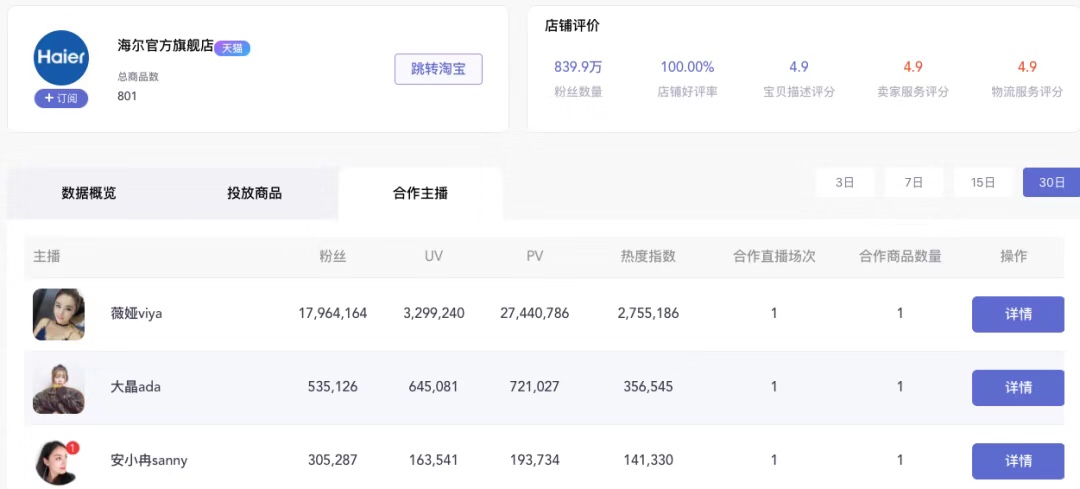Click the 645,081 UV cell

coord(434,387)
